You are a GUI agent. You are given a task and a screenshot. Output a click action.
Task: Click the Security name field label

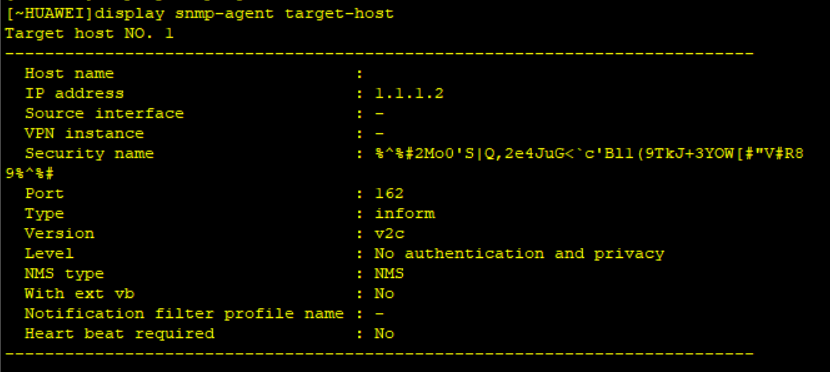pos(89,154)
